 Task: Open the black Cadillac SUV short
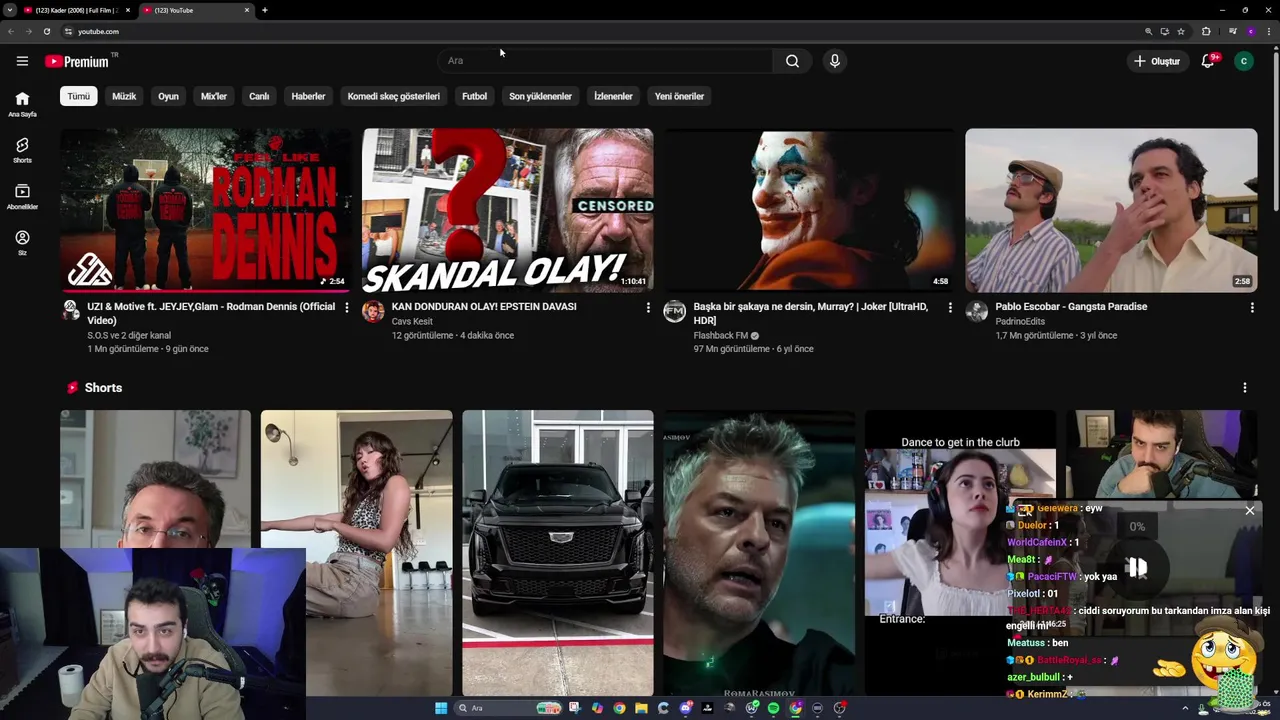(558, 552)
